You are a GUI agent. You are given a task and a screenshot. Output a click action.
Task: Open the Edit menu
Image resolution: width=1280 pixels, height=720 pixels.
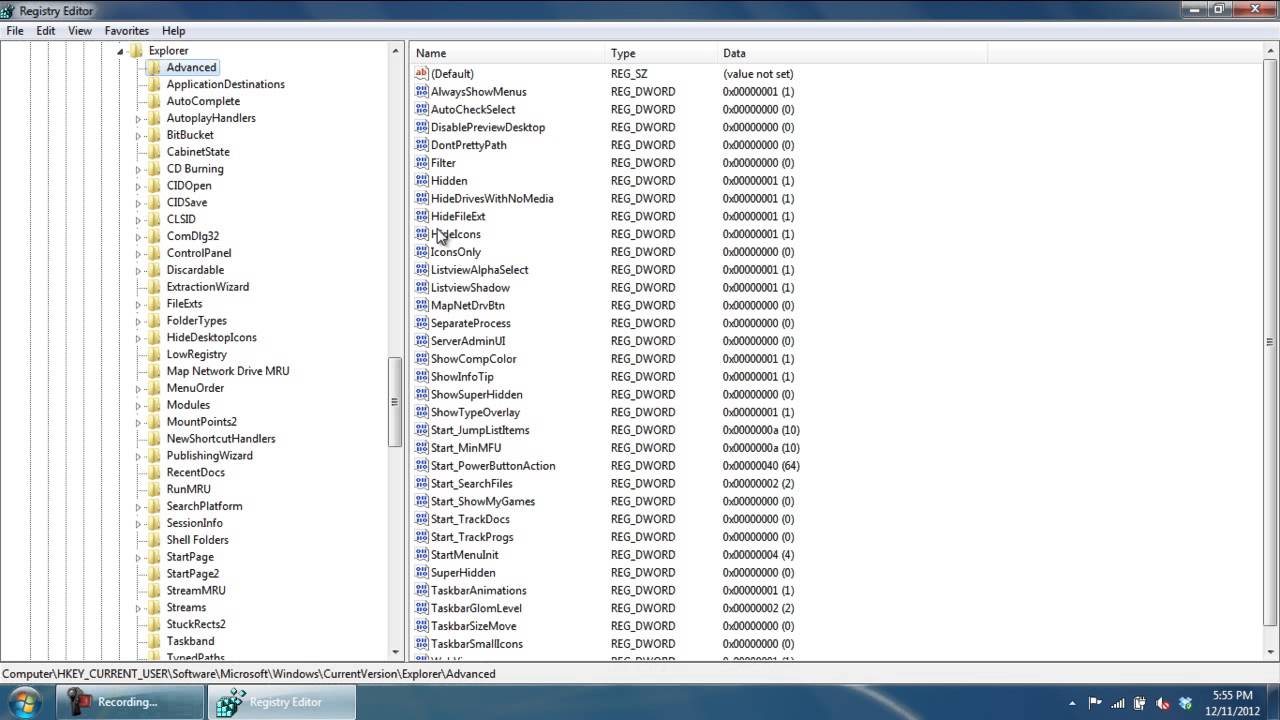pyautogui.click(x=46, y=31)
